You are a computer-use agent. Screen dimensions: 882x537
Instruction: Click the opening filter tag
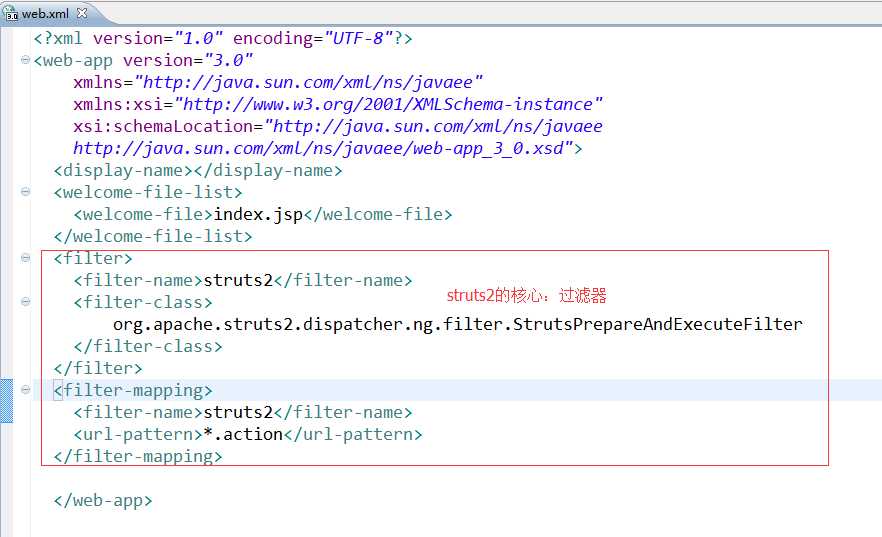(93, 258)
